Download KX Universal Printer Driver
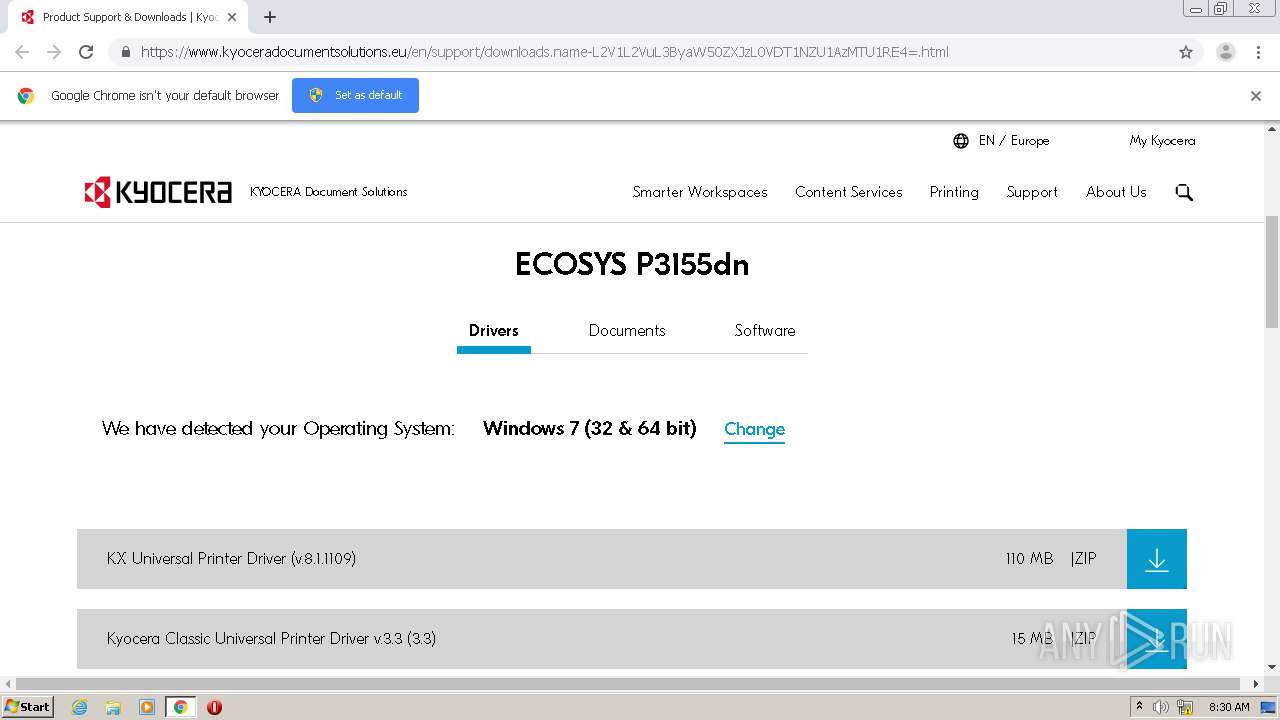 1156,559
